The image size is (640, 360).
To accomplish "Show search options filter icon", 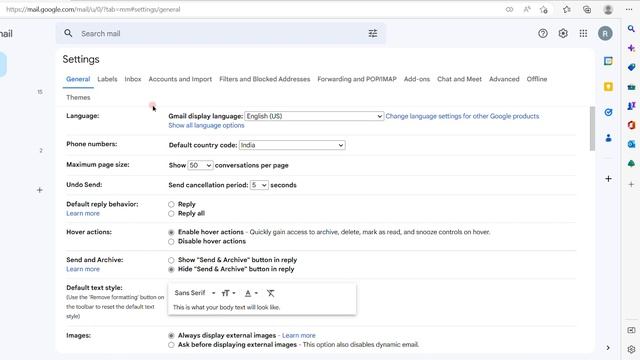I will tap(373, 33).
